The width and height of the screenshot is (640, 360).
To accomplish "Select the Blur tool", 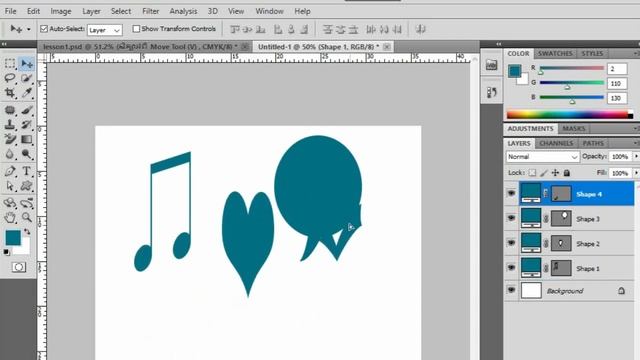I will pyautogui.click(x=10, y=154).
